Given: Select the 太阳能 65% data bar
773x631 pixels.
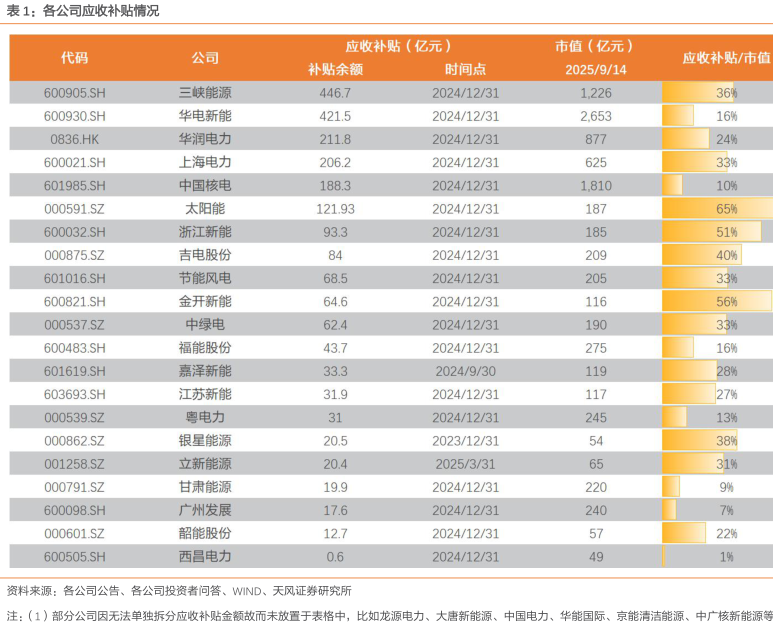Looking at the screenshot, I should pyautogui.click(x=717, y=209).
